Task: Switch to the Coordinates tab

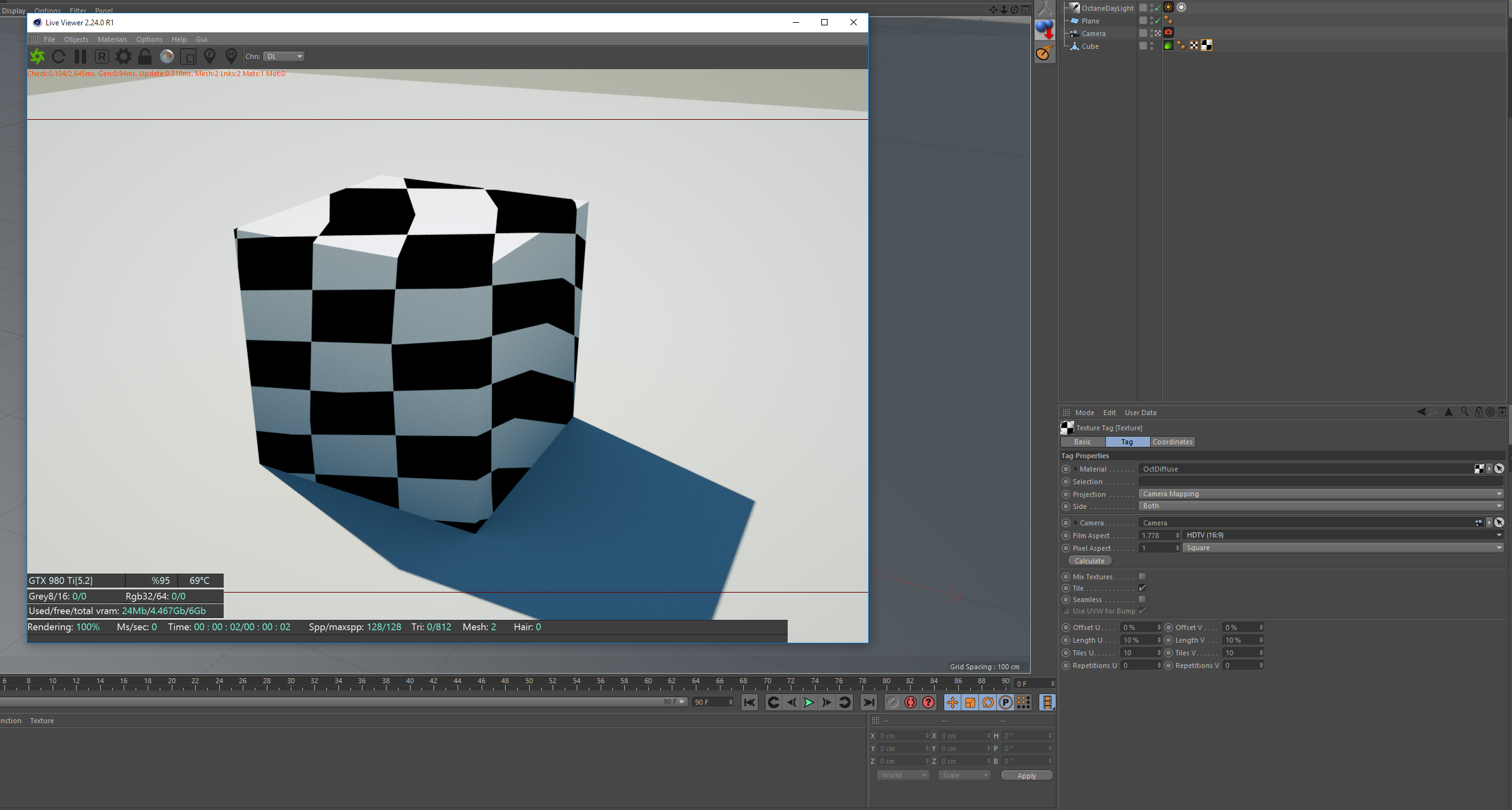Action: [x=1172, y=442]
